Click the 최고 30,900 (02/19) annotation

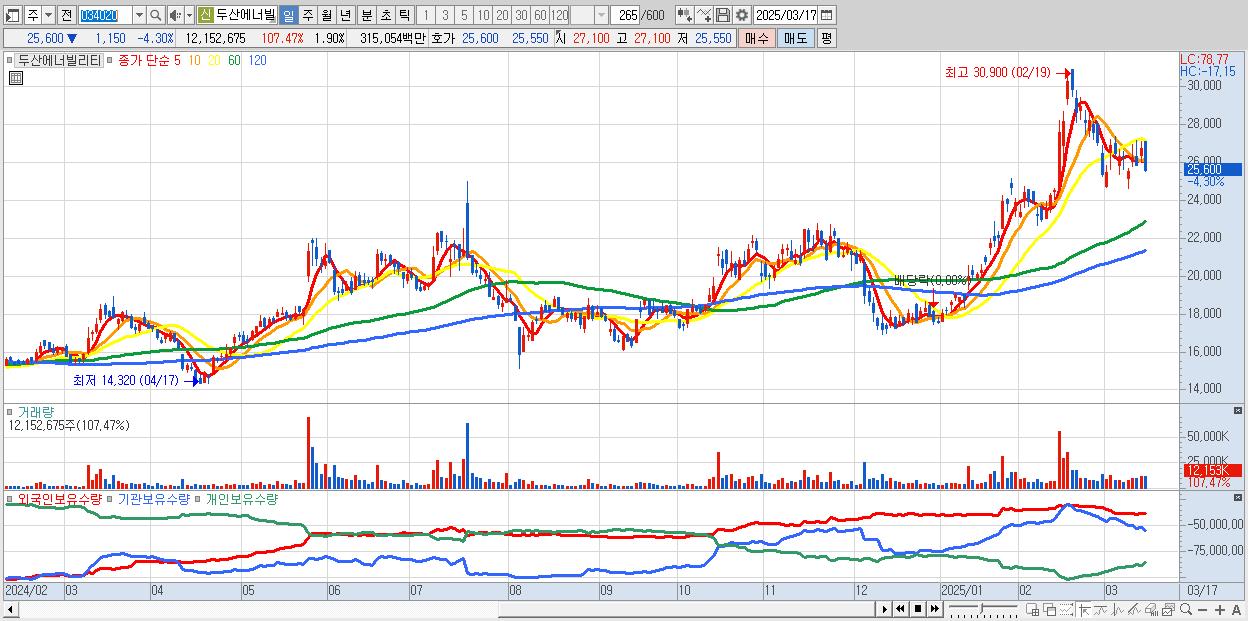[x=996, y=72]
